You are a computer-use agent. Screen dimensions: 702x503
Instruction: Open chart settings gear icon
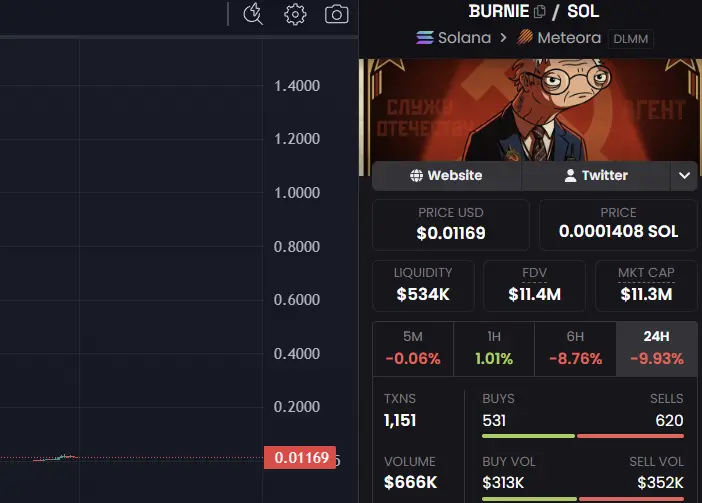click(295, 14)
